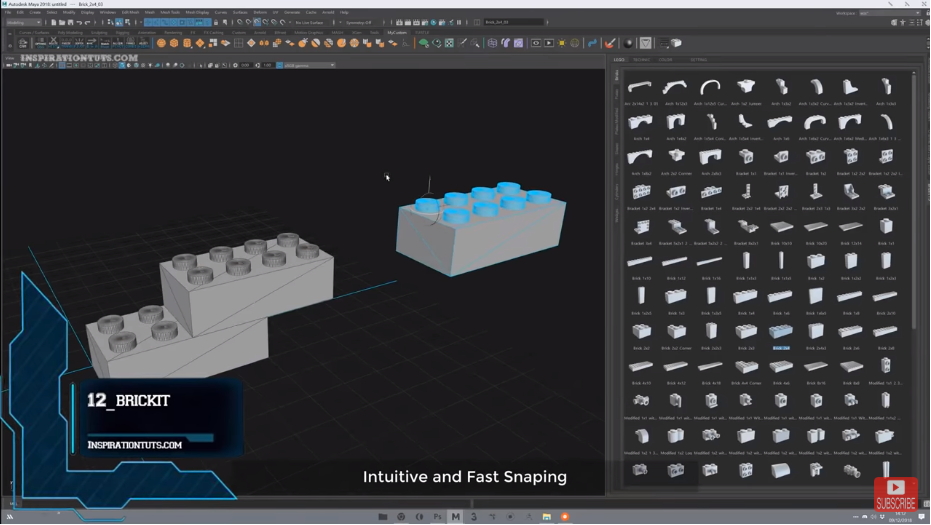Open the SETTING tab
931x525 pixels.
pyautogui.click(x=699, y=60)
